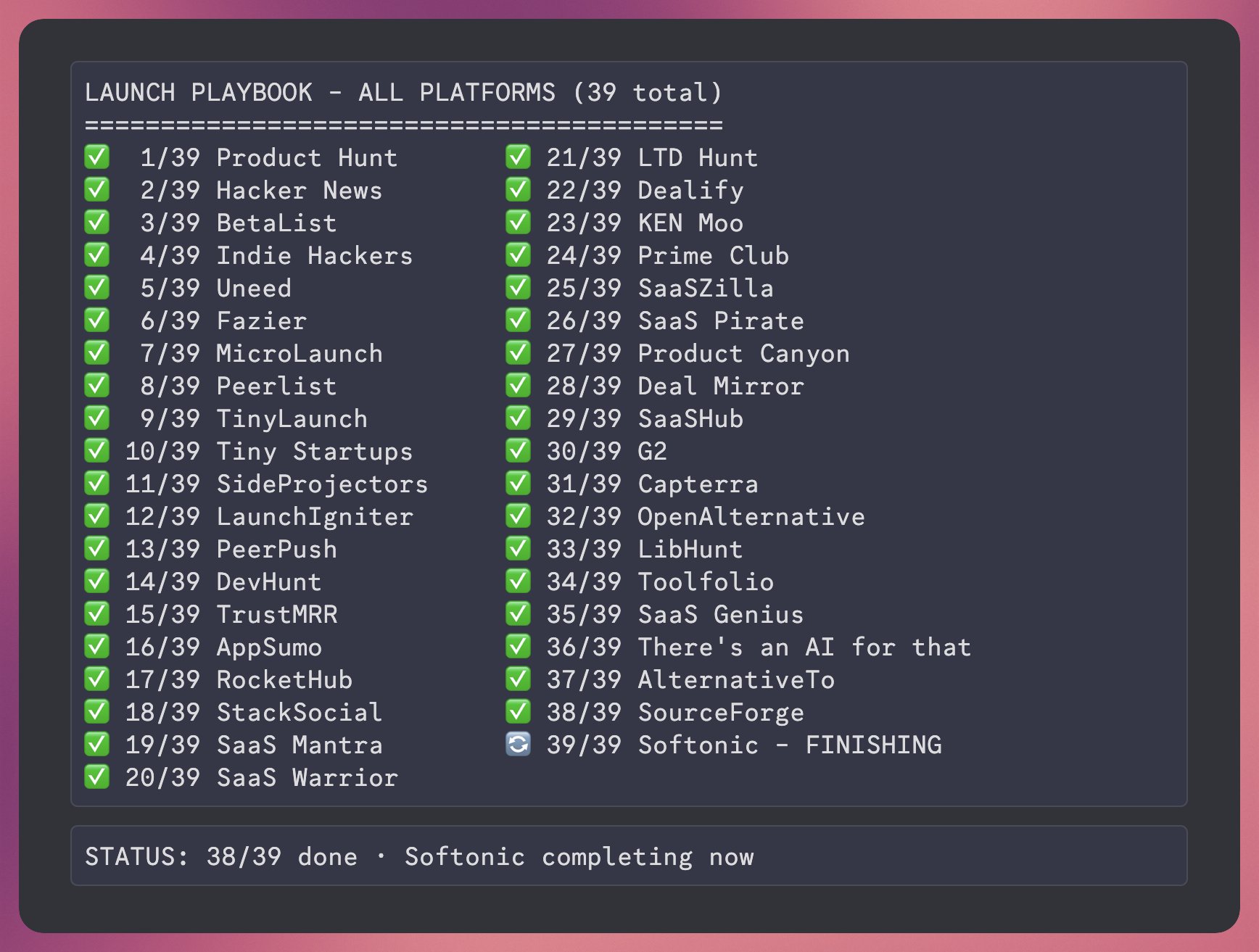1259x952 pixels.
Task: Select the green check beside TrustMRR
Action: [97, 613]
